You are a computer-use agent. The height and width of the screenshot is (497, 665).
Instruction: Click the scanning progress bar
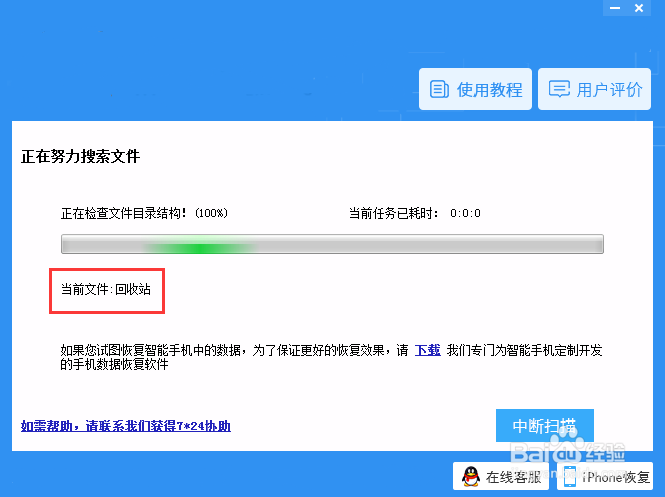(x=332, y=244)
